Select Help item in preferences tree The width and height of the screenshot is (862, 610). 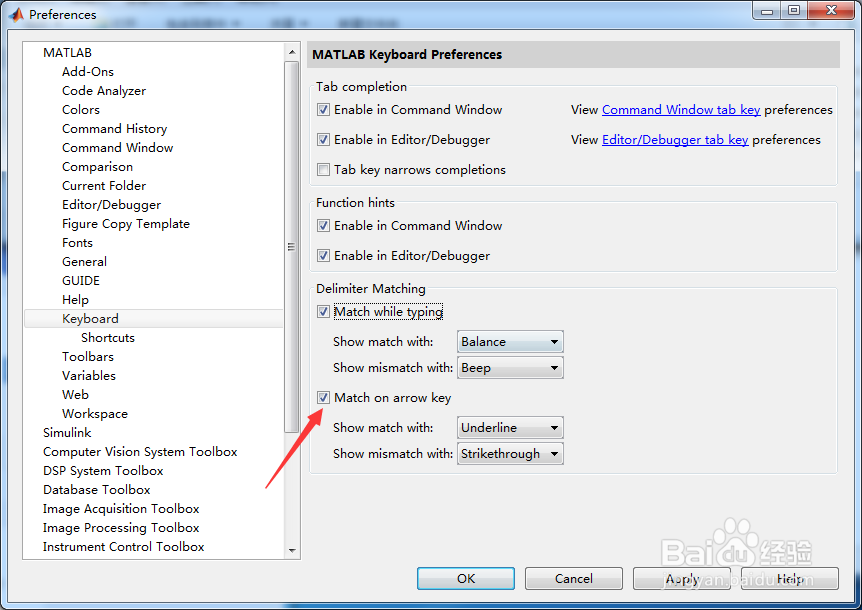pyautogui.click(x=75, y=300)
